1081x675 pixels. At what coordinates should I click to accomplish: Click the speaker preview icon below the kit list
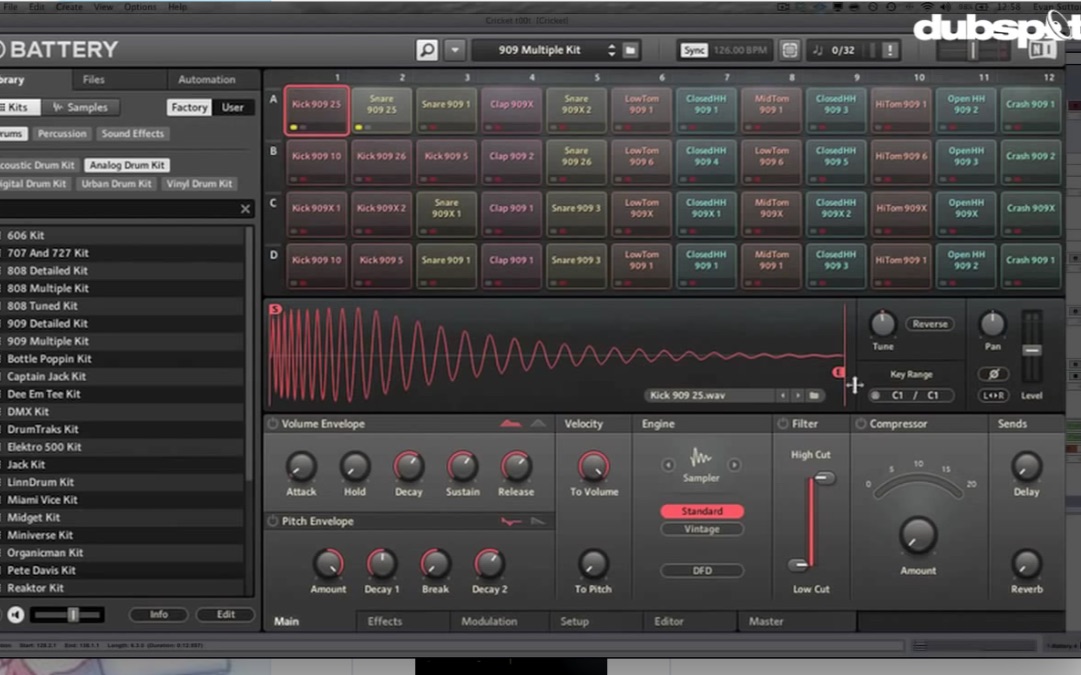[x=15, y=614]
